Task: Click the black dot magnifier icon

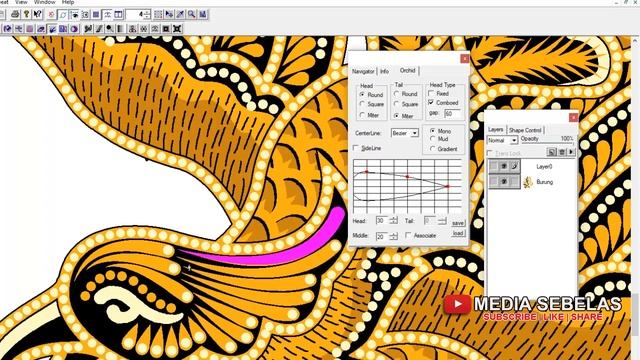Action: click(x=109, y=29)
